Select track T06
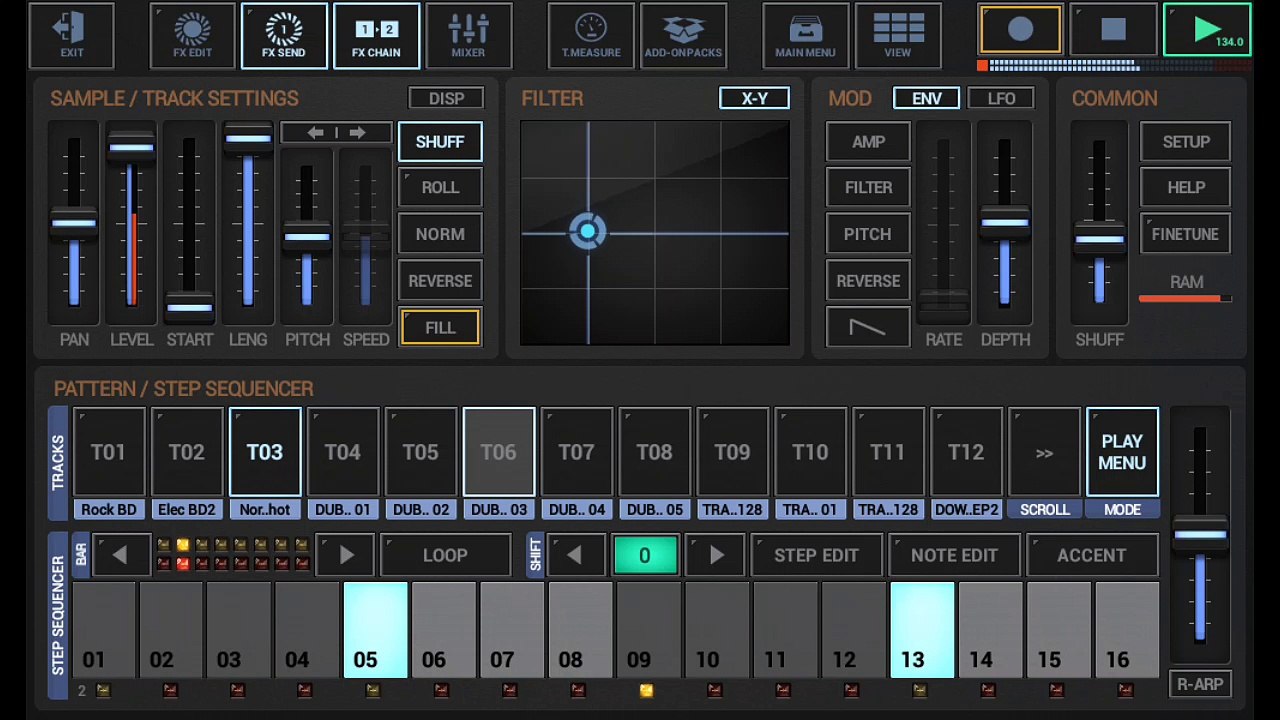The width and height of the screenshot is (1280, 720). [499, 452]
